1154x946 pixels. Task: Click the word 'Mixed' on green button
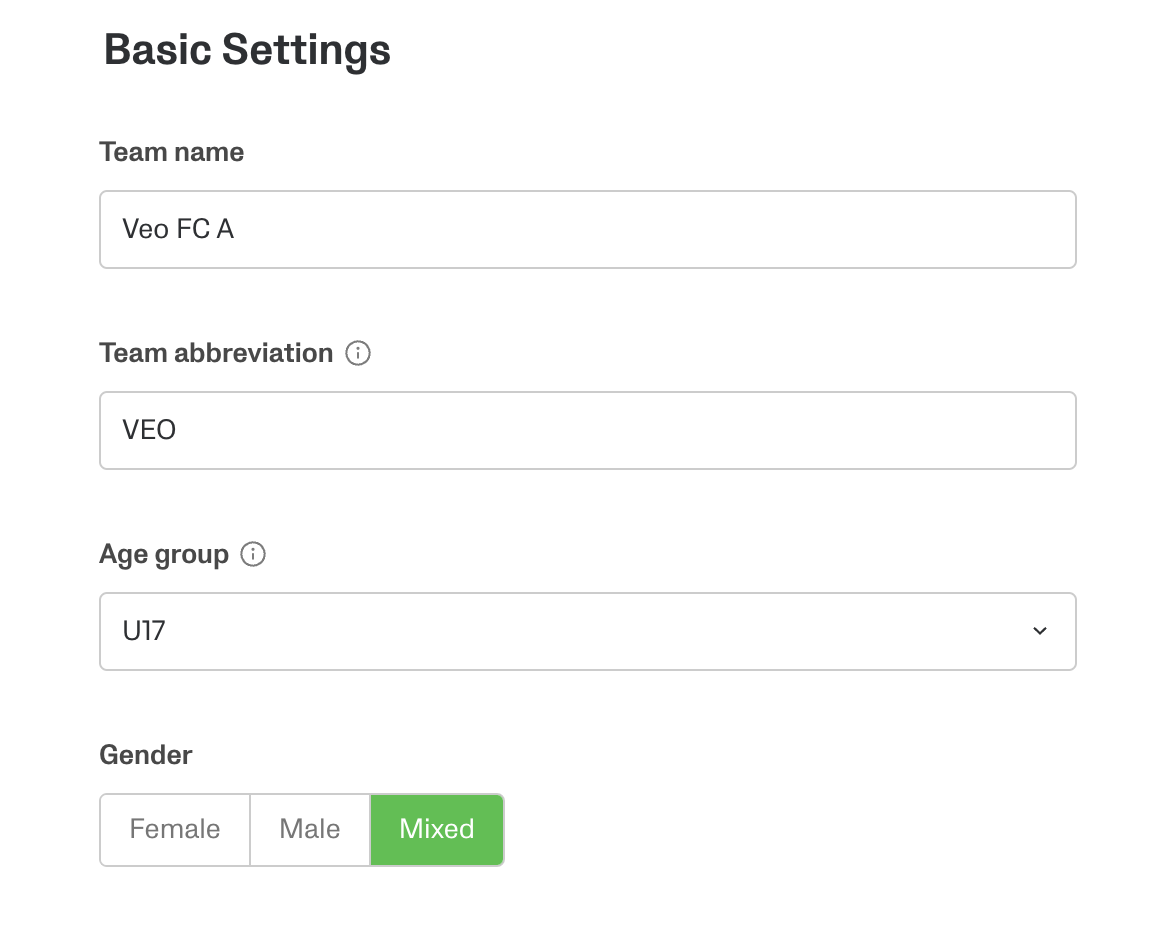pyautogui.click(x=437, y=830)
